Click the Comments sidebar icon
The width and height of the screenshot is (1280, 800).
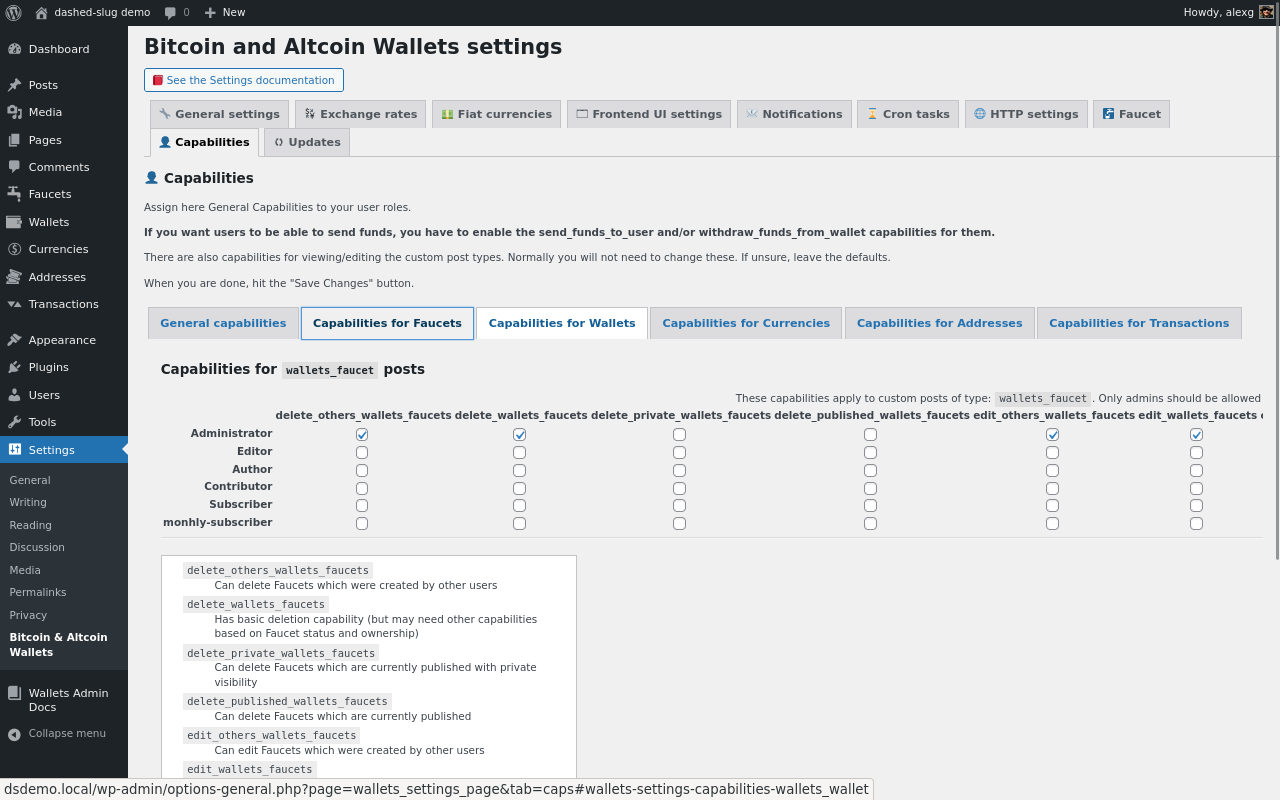(x=14, y=167)
